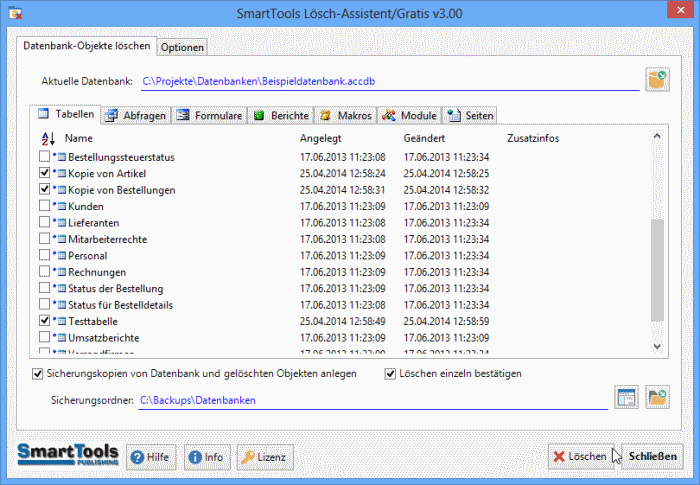
Task: Click the backup list window icon
Action: (x=626, y=397)
